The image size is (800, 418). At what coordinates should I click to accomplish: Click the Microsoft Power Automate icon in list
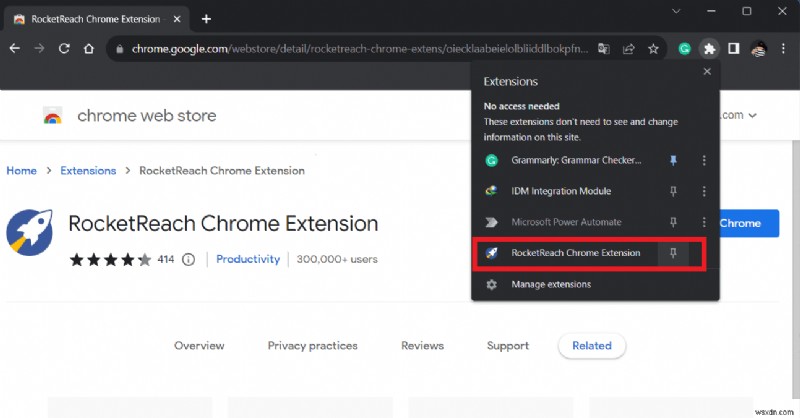click(491, 222)
